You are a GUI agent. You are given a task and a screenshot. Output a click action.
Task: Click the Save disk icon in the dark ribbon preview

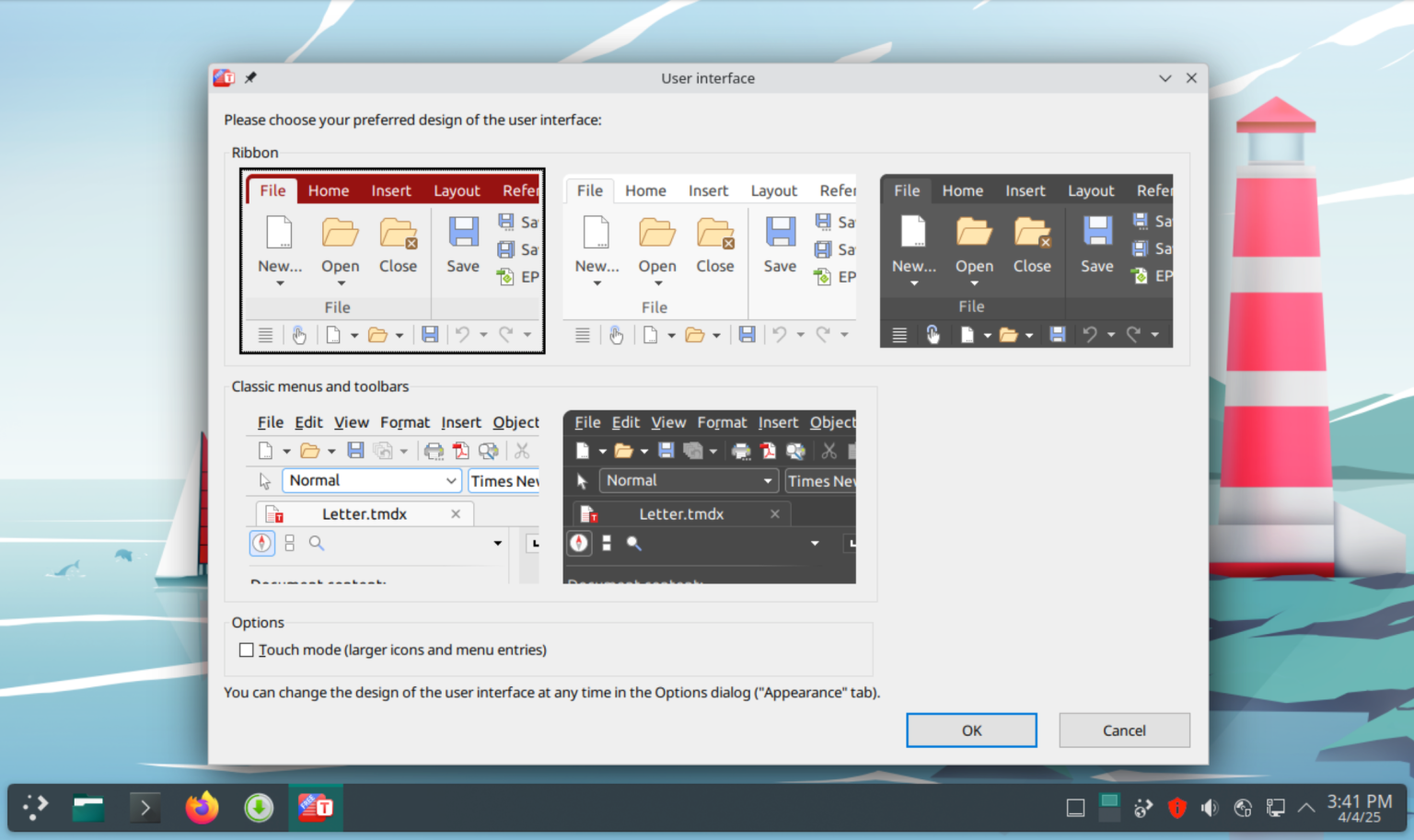tap(1095, 232)
